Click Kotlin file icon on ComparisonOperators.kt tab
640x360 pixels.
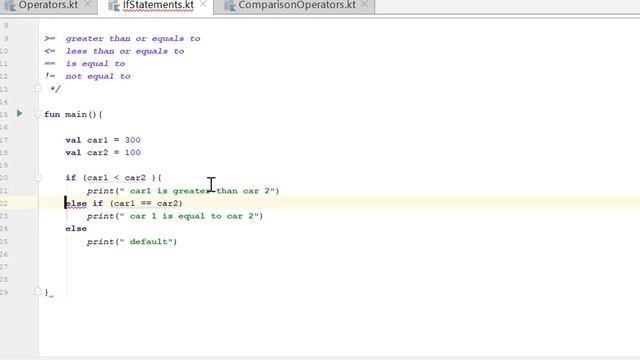(230, 6)
